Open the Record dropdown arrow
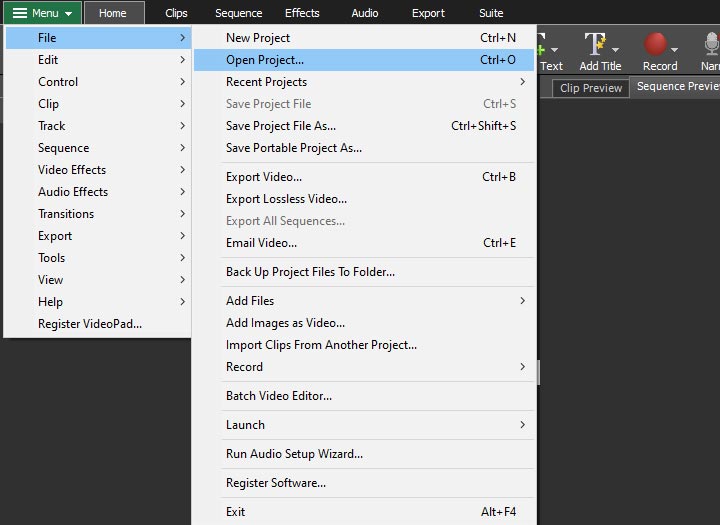This screenshot has width=720, height=525. point(674,48)
